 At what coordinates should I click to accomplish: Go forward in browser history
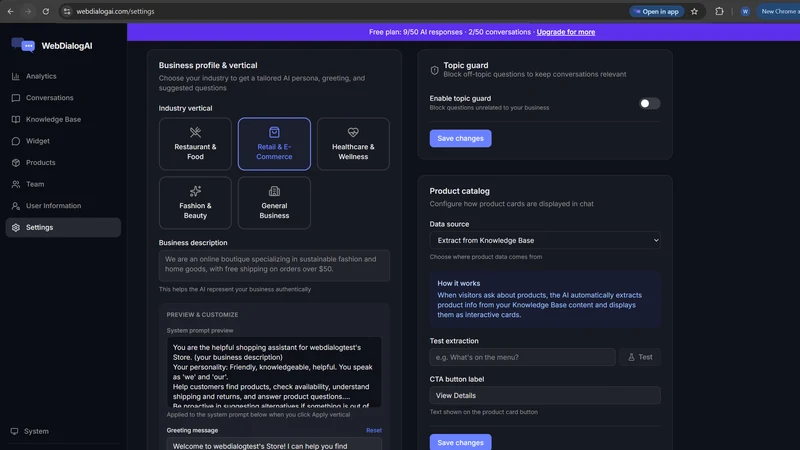(x=28, y=11)
